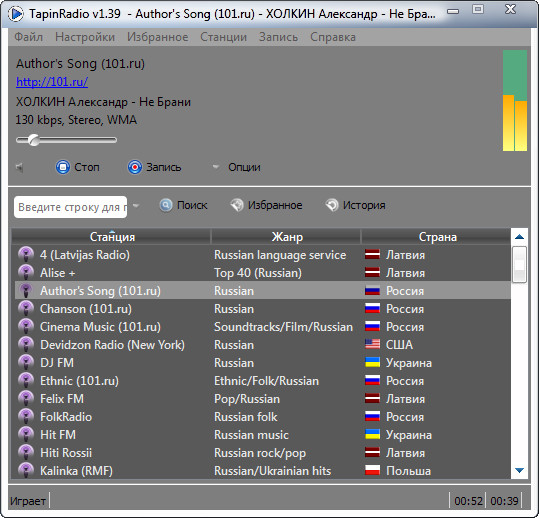Click Latvia flag in Felix FM row
Viewport: 539px width, 518px height.
372,399
